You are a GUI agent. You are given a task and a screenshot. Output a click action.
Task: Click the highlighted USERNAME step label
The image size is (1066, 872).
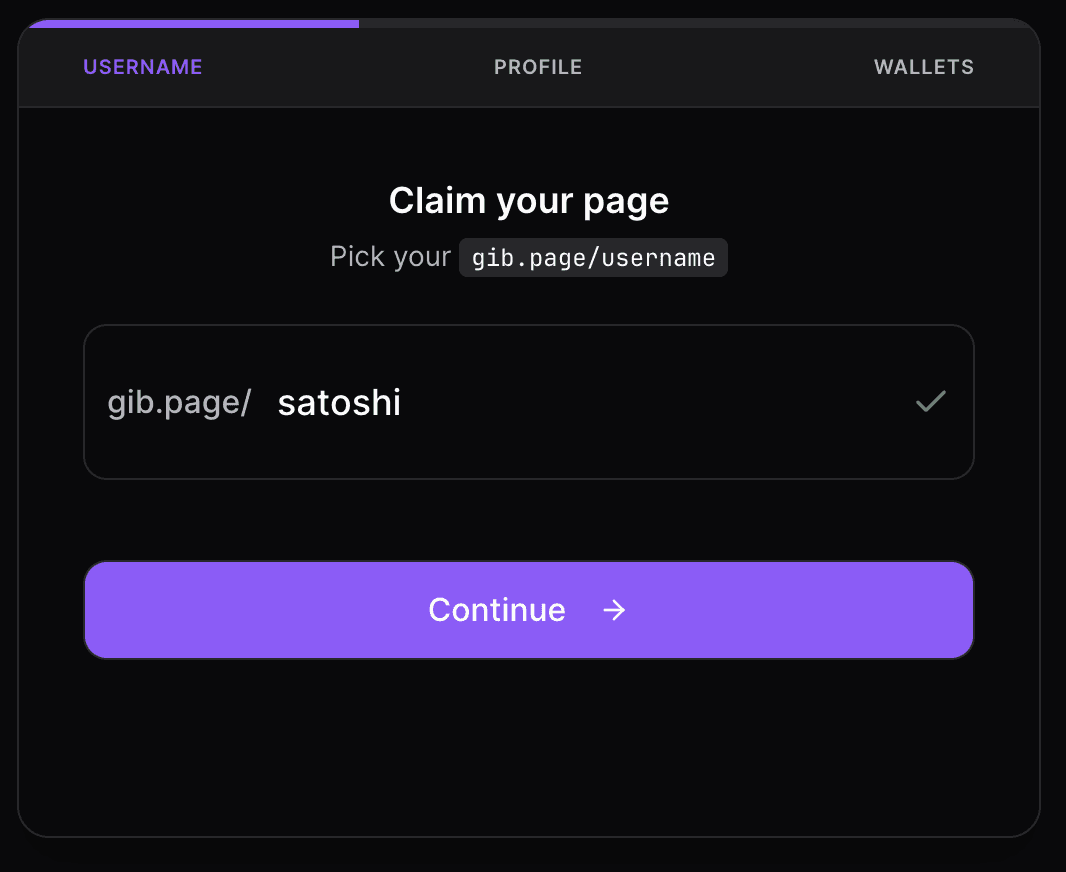(142, 67)
